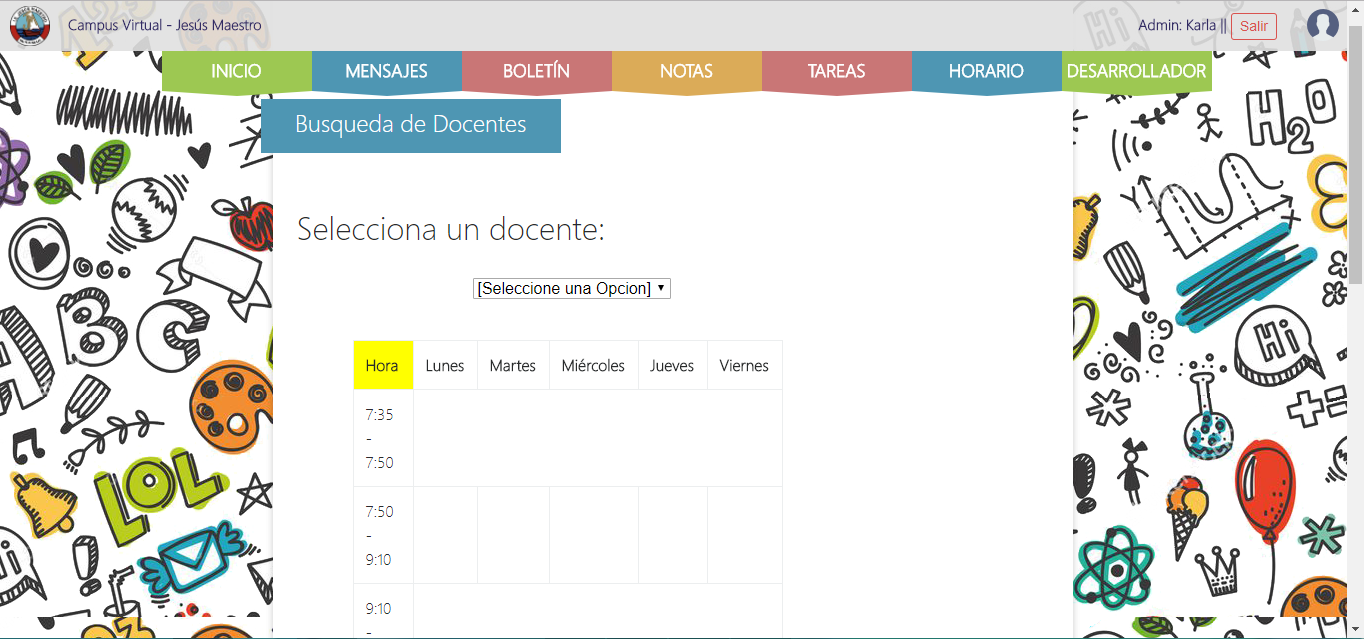Expand the Seleccione una Opcion dropdown

point(572,288)
